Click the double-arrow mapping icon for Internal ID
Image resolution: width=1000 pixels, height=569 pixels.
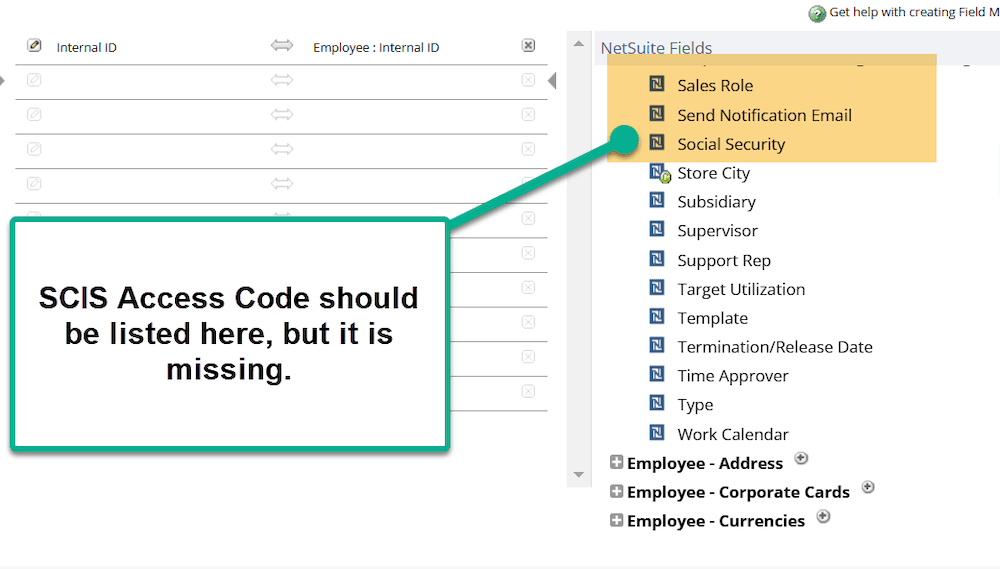tap(282, 45)
